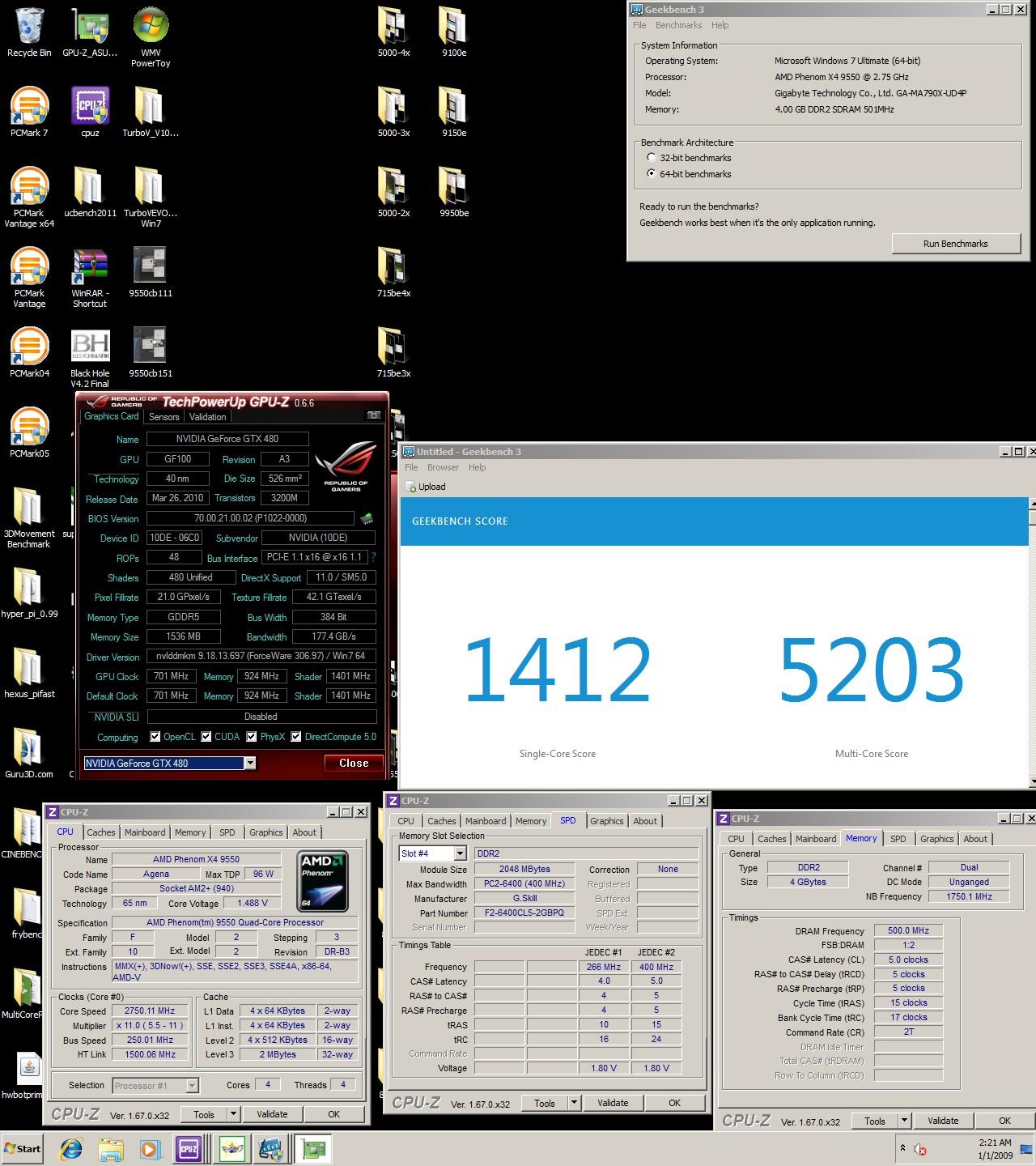Open hexus_pifast folder
Viewport: 1036px width, 1166px height.
pos(29,674)
